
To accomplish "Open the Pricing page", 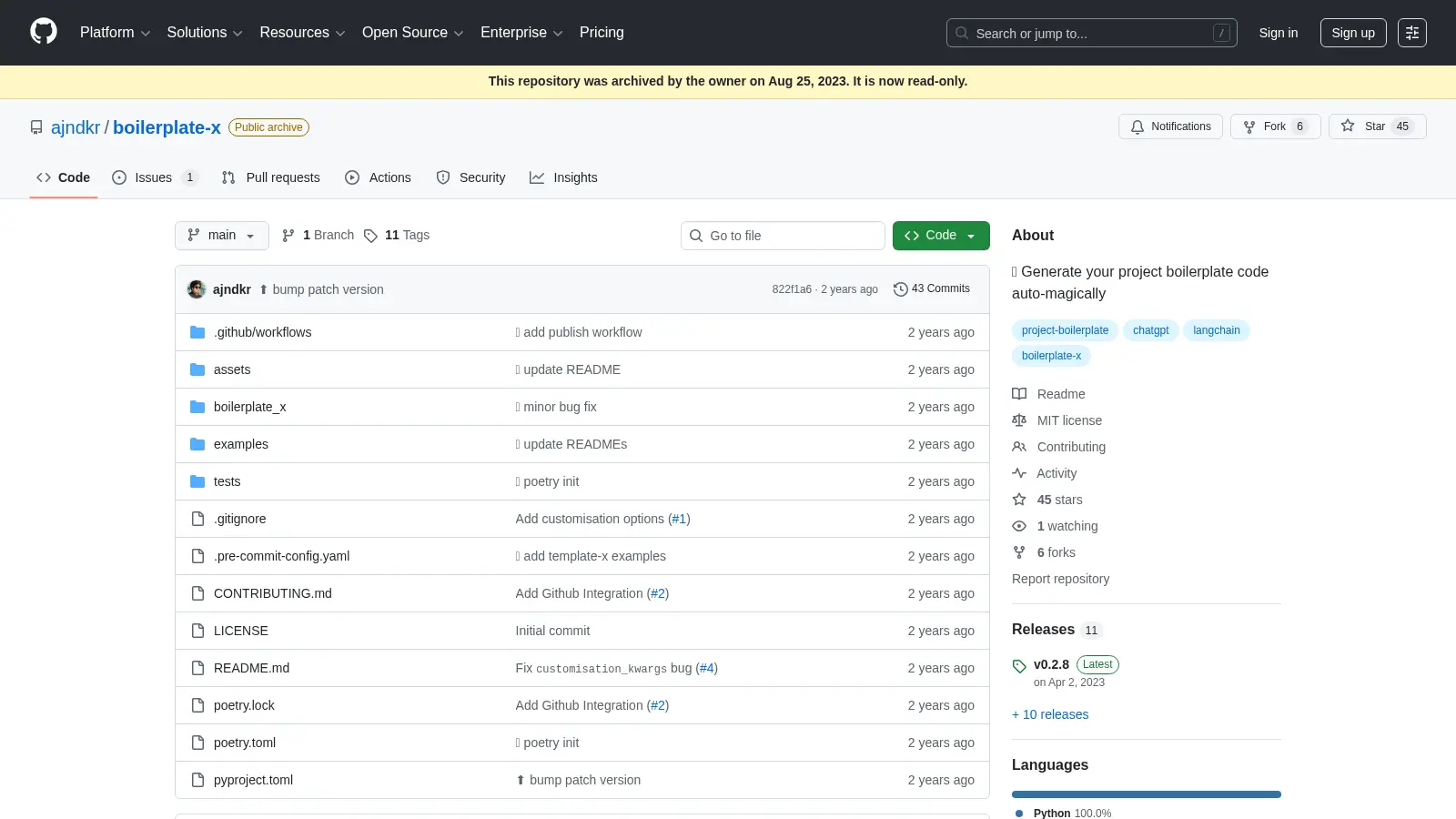I will coord(602,33).
